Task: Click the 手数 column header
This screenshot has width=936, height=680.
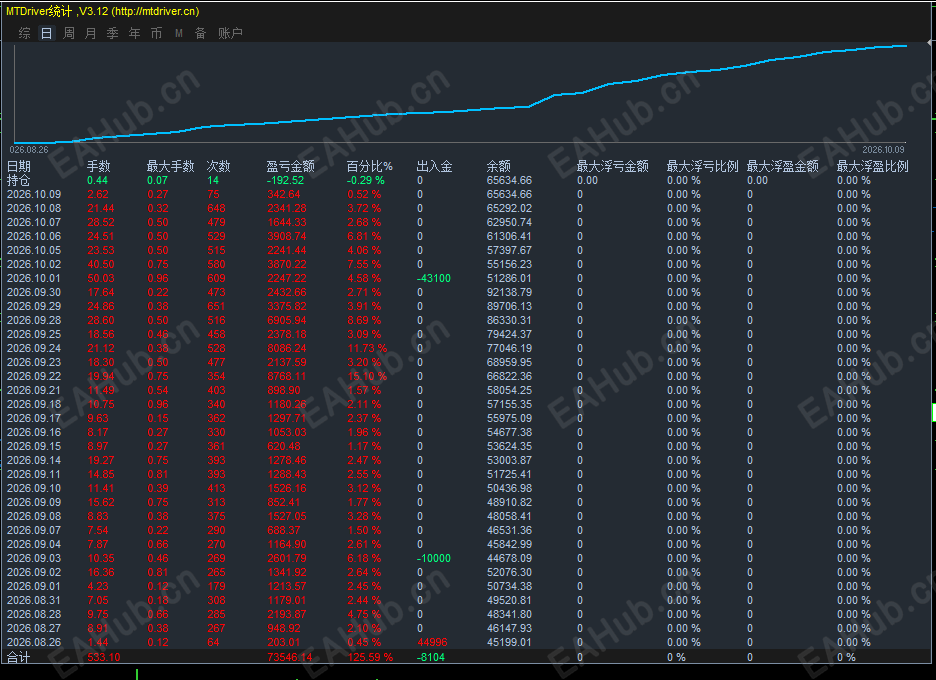Action: click(98, 167)
